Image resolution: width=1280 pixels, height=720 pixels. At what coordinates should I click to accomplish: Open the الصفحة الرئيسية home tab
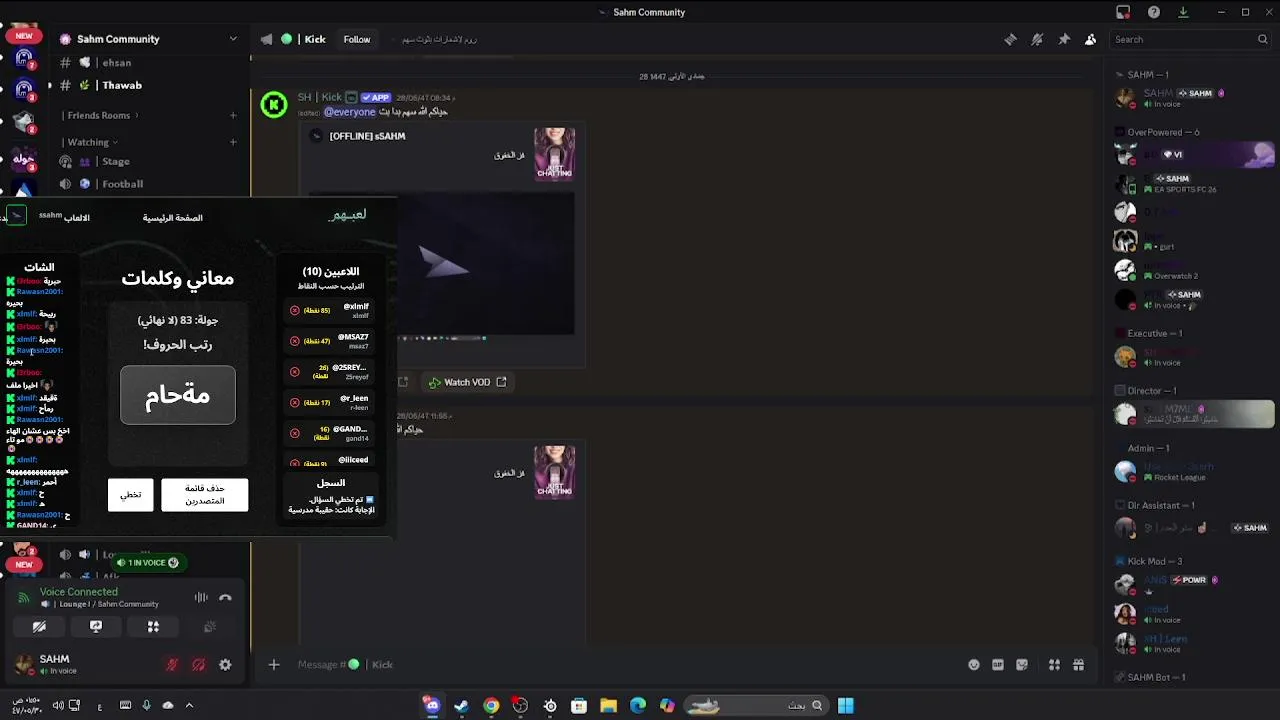click(172, 218)
